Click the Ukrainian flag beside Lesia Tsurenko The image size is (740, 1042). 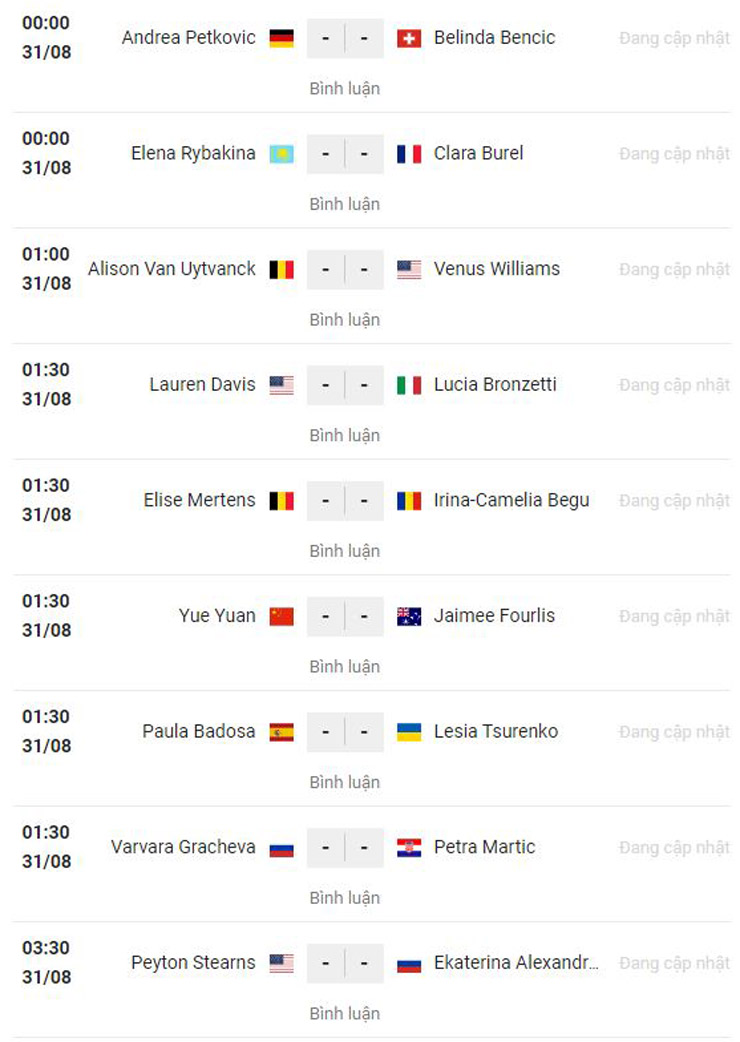point(409,732)
